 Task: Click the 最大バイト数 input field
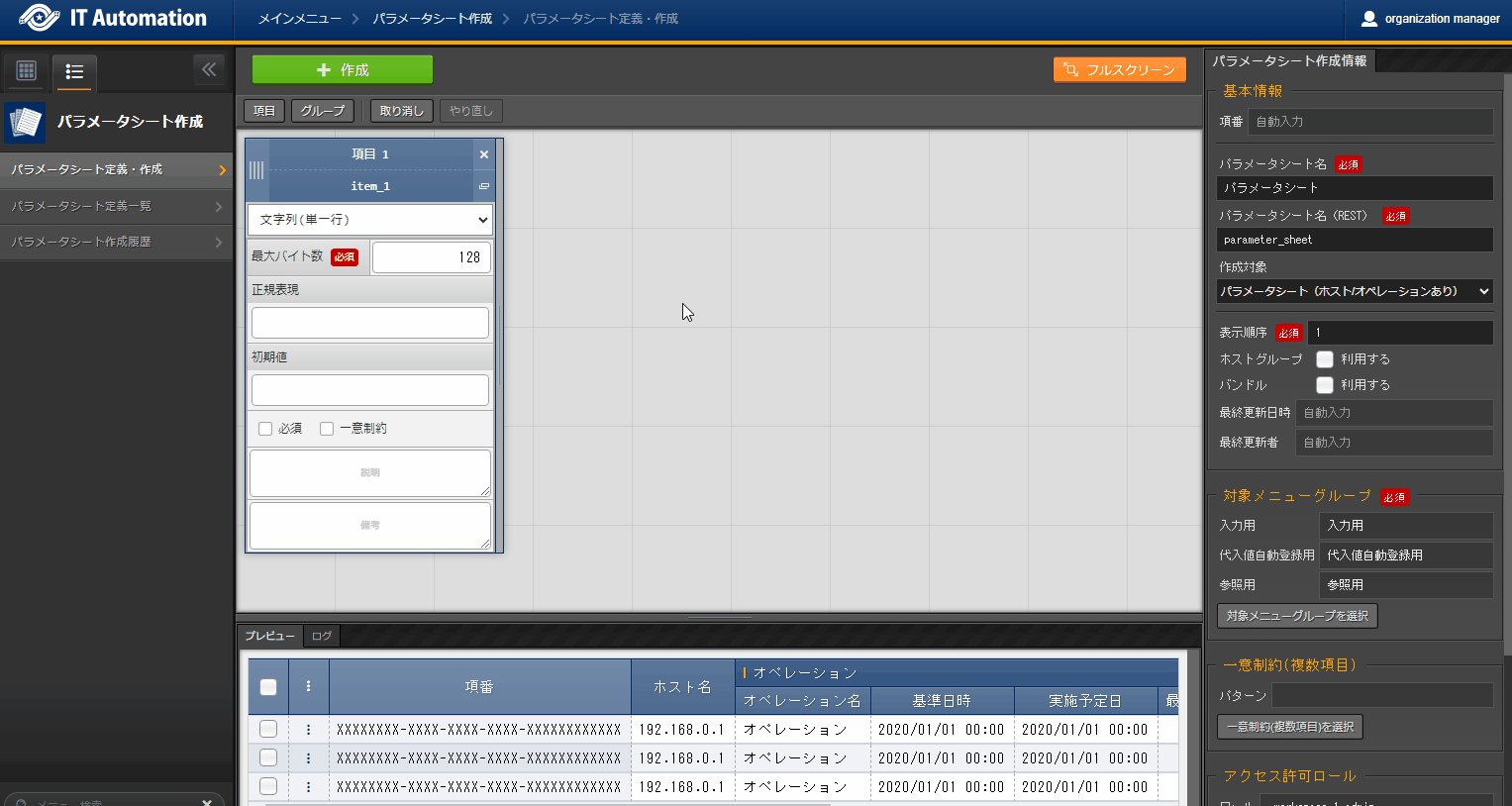click(431, 257)
